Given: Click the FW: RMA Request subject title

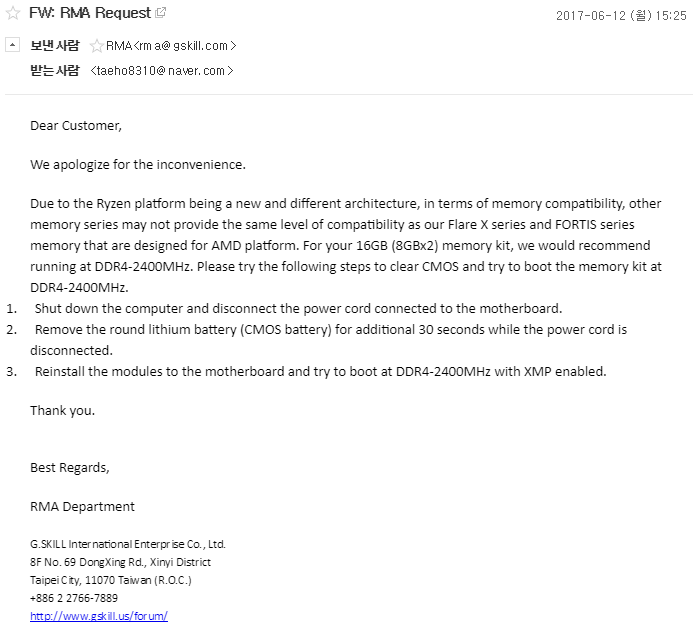Looking at the screenshot, I should click(x=90, y=14).
